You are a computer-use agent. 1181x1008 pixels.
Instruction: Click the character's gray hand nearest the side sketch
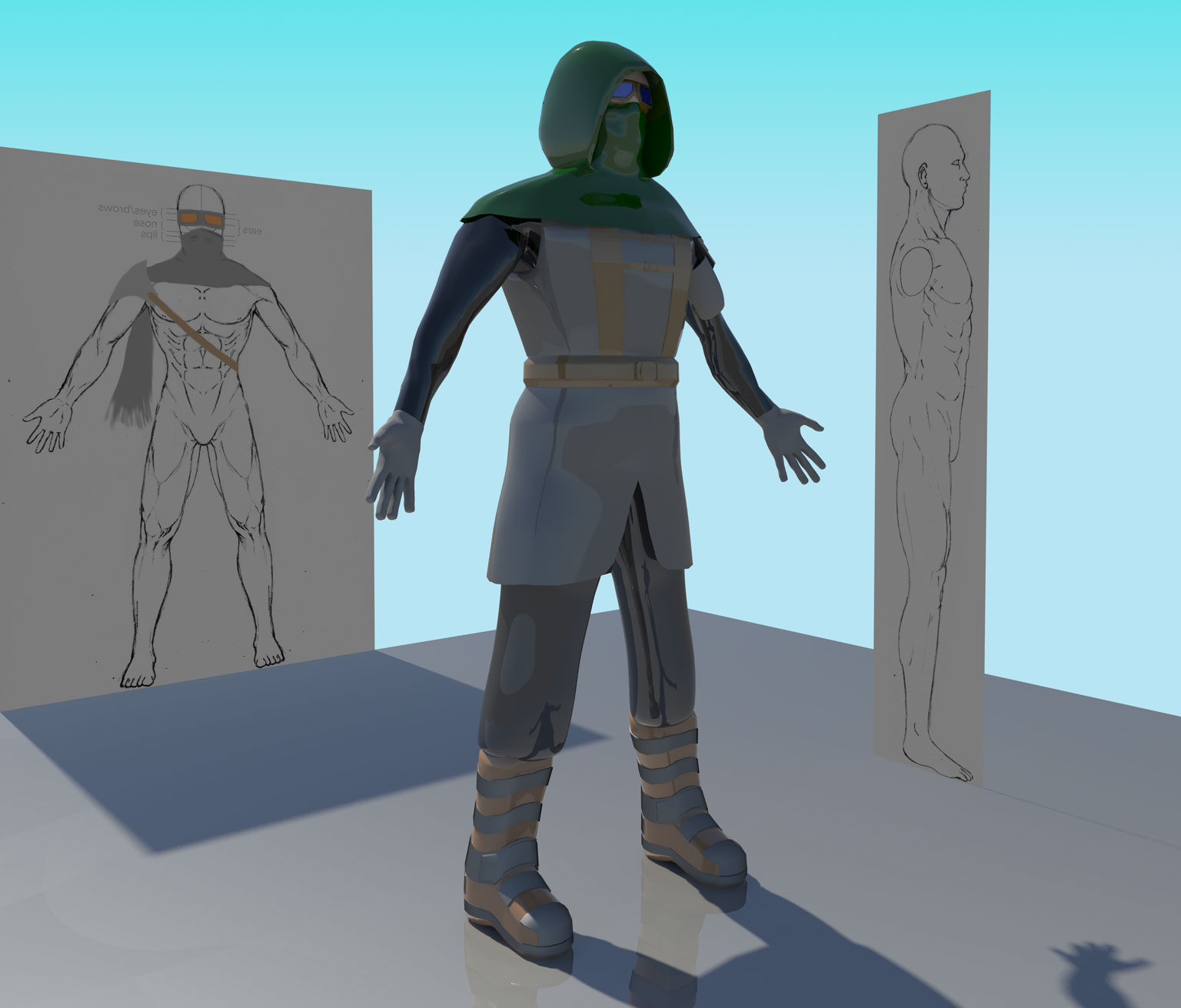coord(794,446)
